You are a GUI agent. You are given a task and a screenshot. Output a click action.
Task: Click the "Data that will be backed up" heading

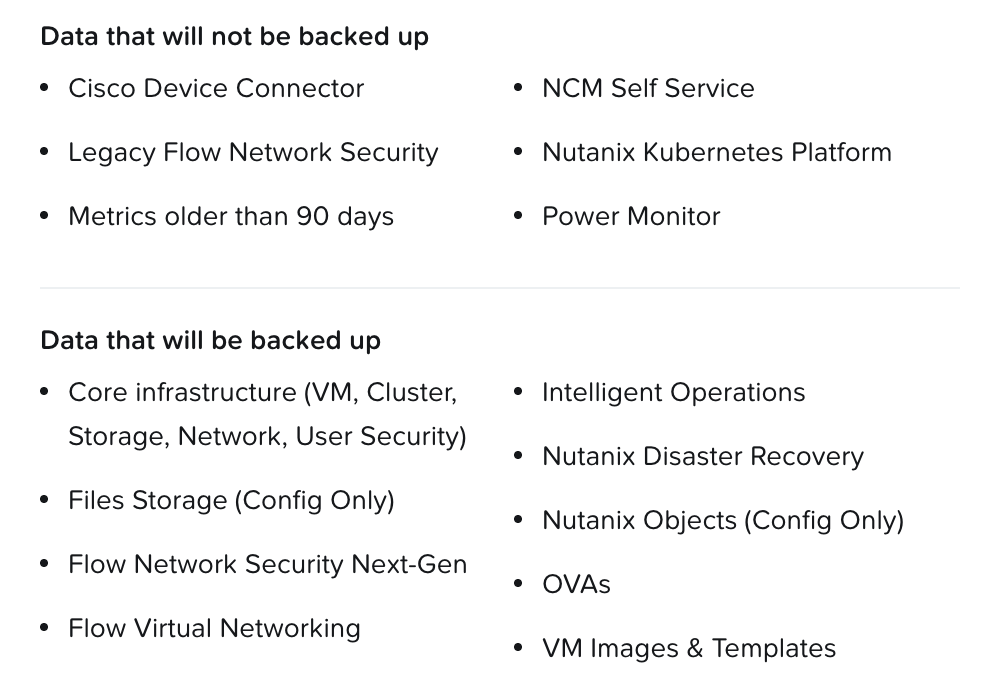point(210,340)
